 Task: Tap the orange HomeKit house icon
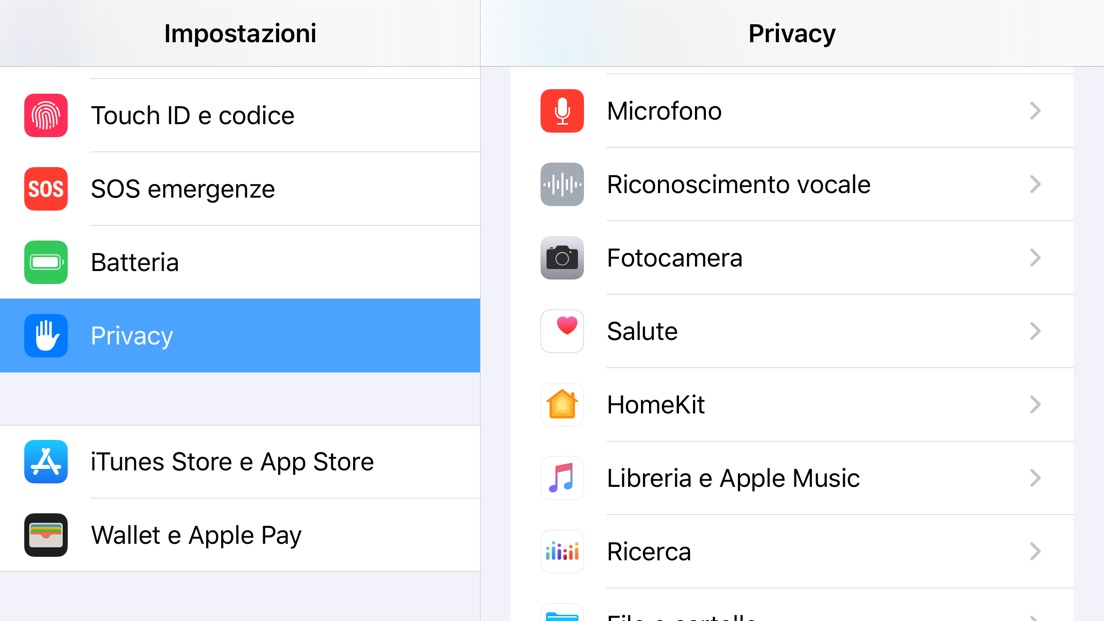562,405
